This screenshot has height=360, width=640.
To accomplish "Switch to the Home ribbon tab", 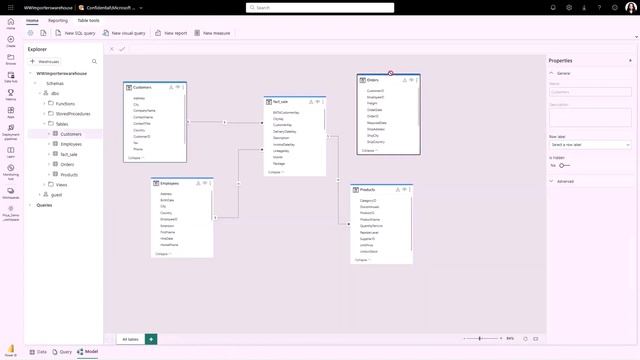I will (32, 20).
